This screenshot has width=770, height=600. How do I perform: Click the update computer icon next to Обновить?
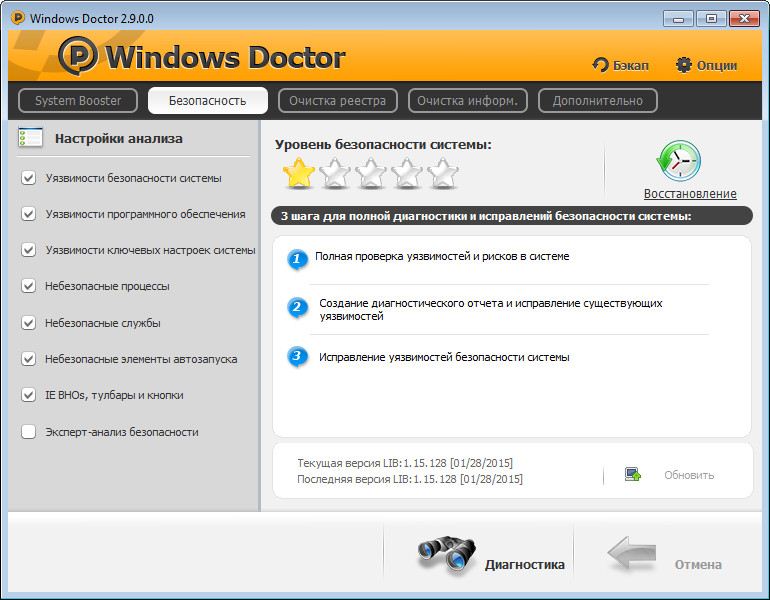[x=632, y=474]
